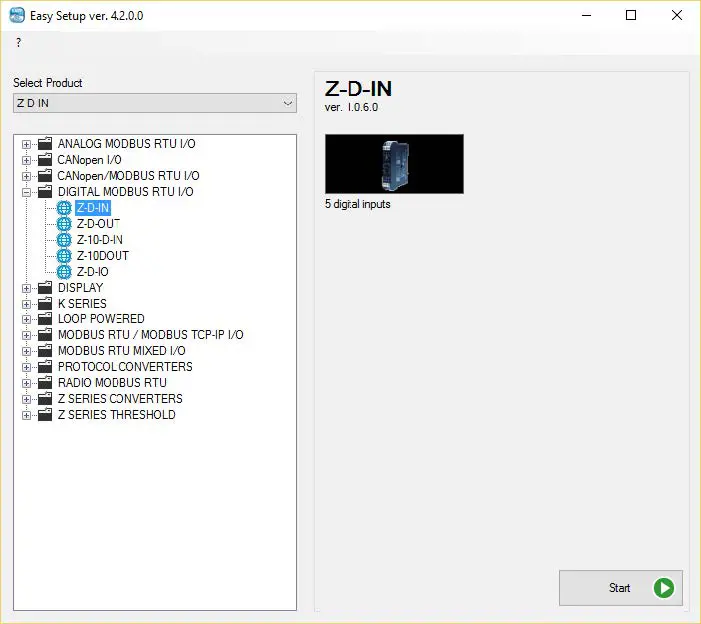
Task: Expand the LOOP POWERED tree node
Action: [x=26, y=320]
